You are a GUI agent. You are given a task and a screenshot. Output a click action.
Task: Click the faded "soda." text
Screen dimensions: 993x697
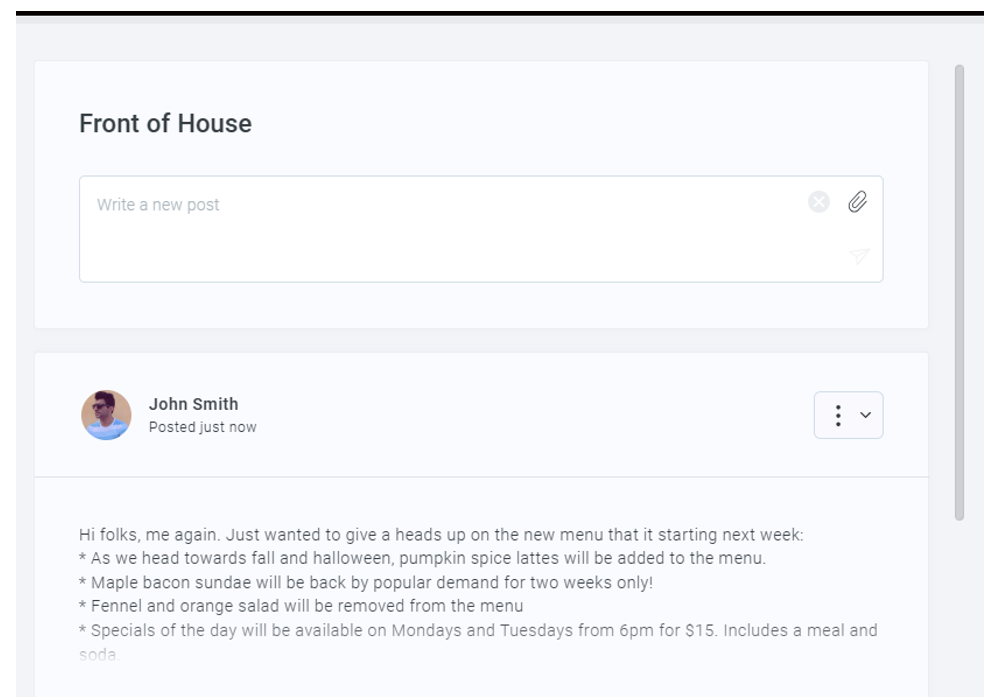[x=98, y=654]
